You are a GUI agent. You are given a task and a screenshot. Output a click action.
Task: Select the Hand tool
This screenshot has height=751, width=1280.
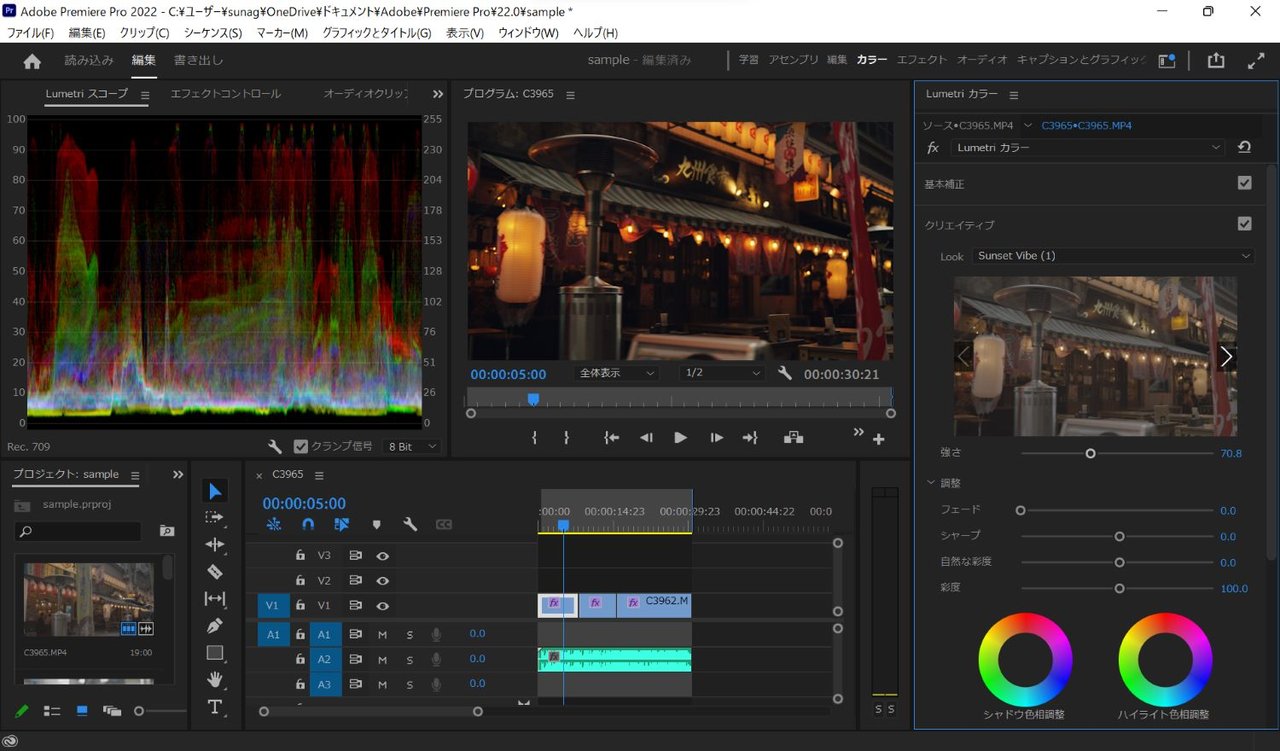tap(215, 680)
